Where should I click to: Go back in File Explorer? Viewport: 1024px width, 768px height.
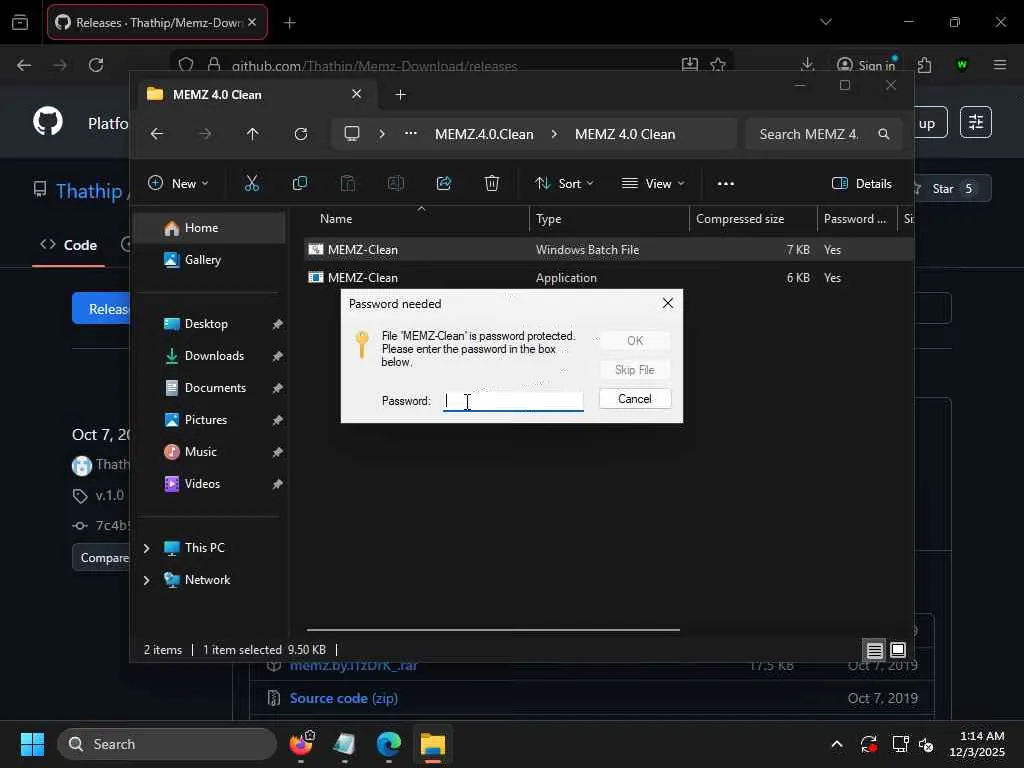[x=157, y=134]
